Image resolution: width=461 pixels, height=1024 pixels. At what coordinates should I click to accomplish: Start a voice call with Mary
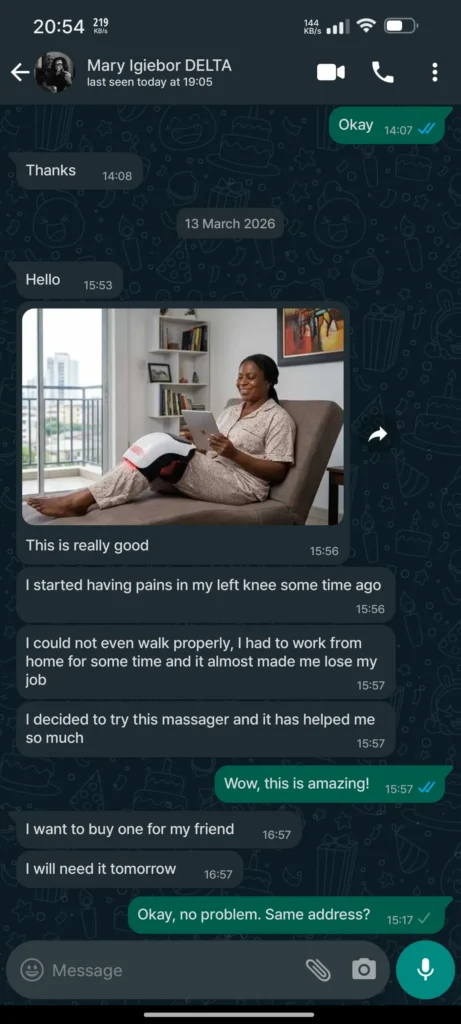(383, 72)
